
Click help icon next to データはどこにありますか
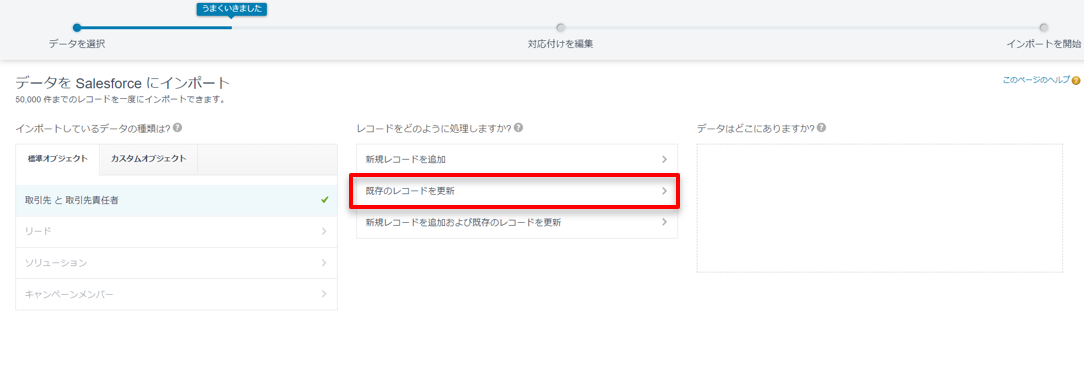[822, 128]
